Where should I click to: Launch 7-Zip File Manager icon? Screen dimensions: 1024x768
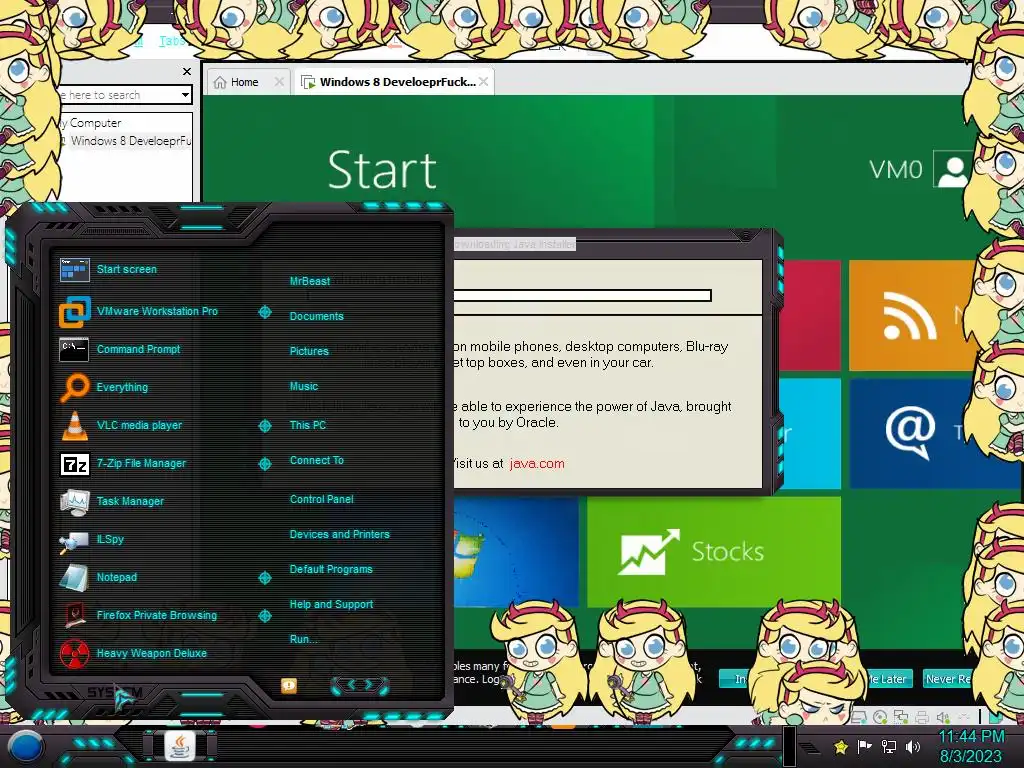[74, 464]
